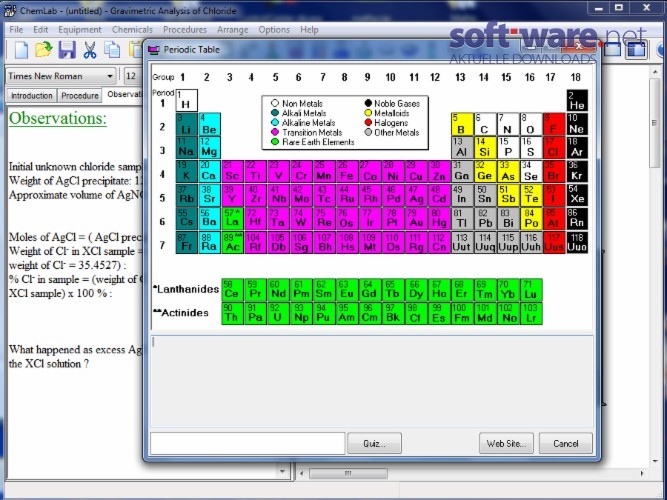Click the Web Site... button

506,443
